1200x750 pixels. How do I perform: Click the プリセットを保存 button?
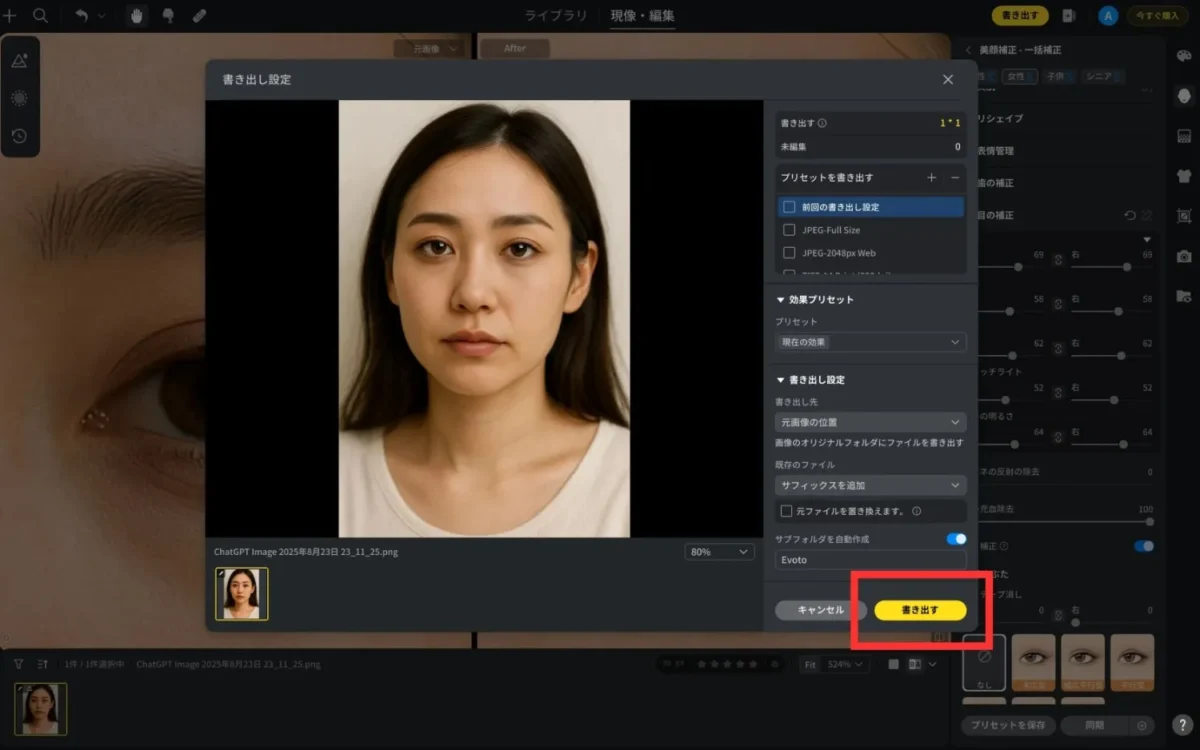tap(1008, 725)
